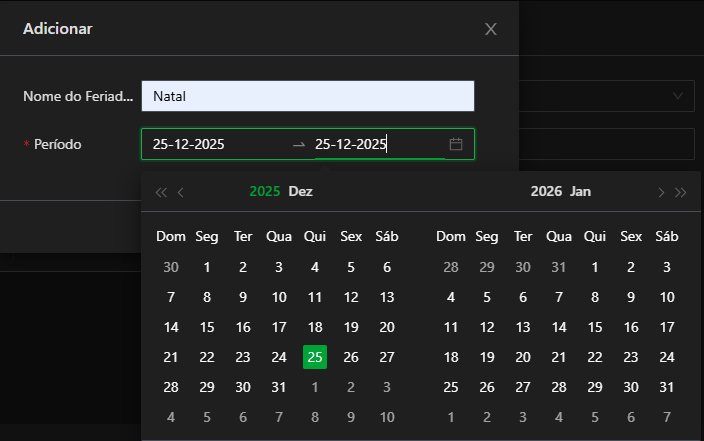Go to previous month with single-left arrow
The height and width of the screenshot is (441, 704).
[x=180, y=192]
